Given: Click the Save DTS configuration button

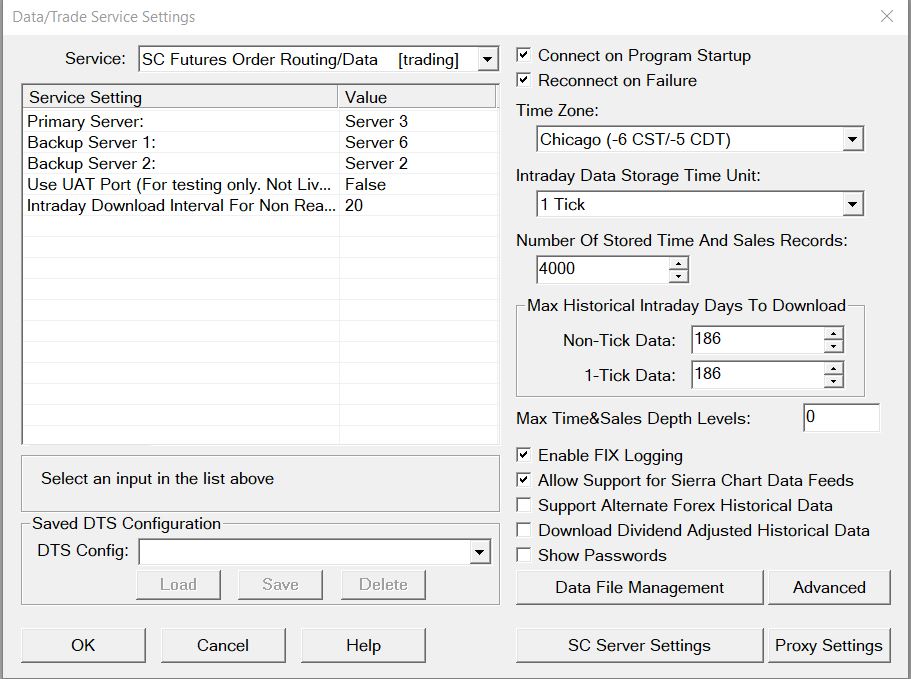Looking at the screenshot, I should click(x=281, y=584).
